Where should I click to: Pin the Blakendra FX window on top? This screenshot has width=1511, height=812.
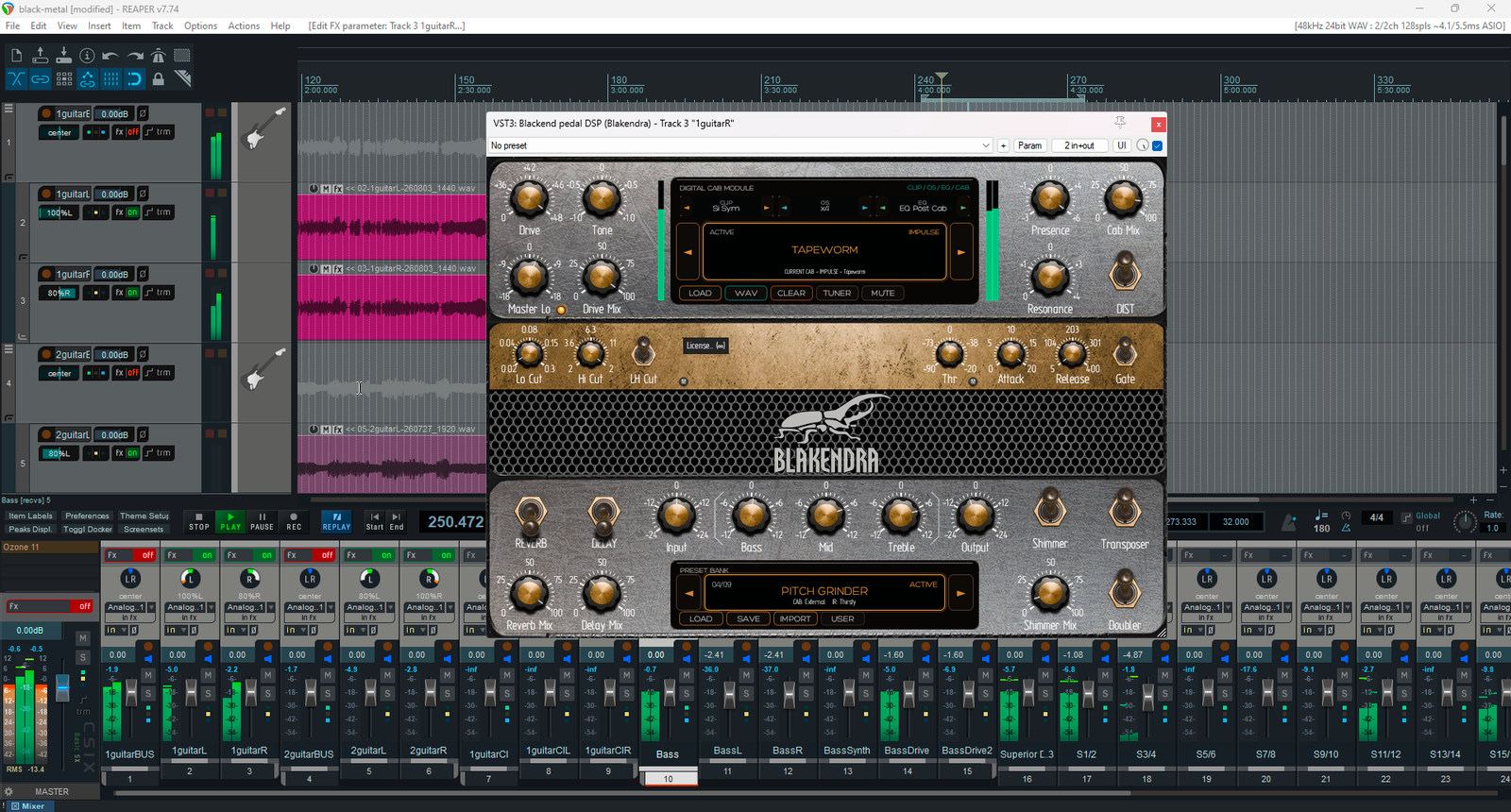click(x=1120, y=123)
